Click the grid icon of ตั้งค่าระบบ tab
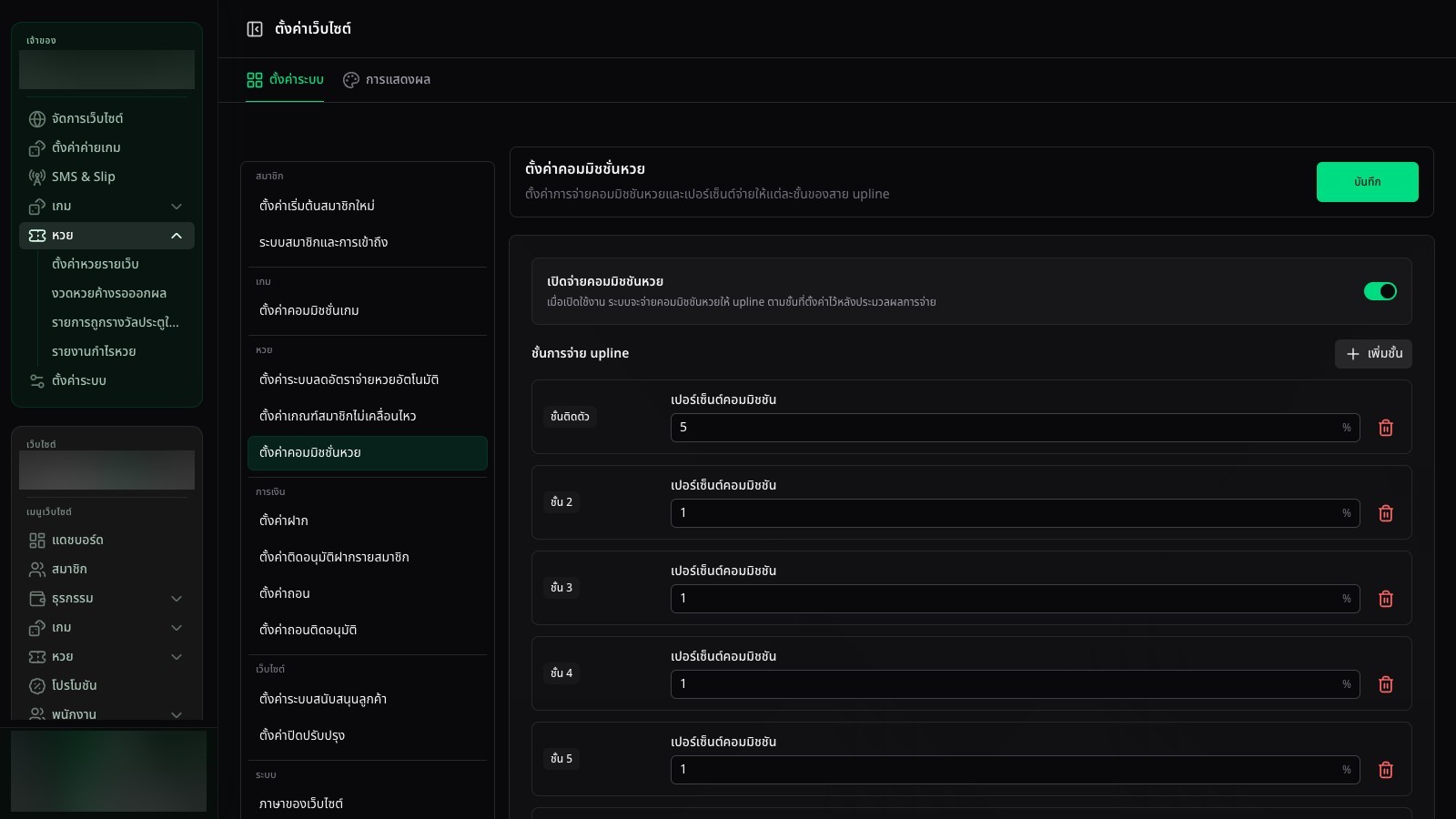1456x819 pixels. pyautogui.click(x=255, y=80)
